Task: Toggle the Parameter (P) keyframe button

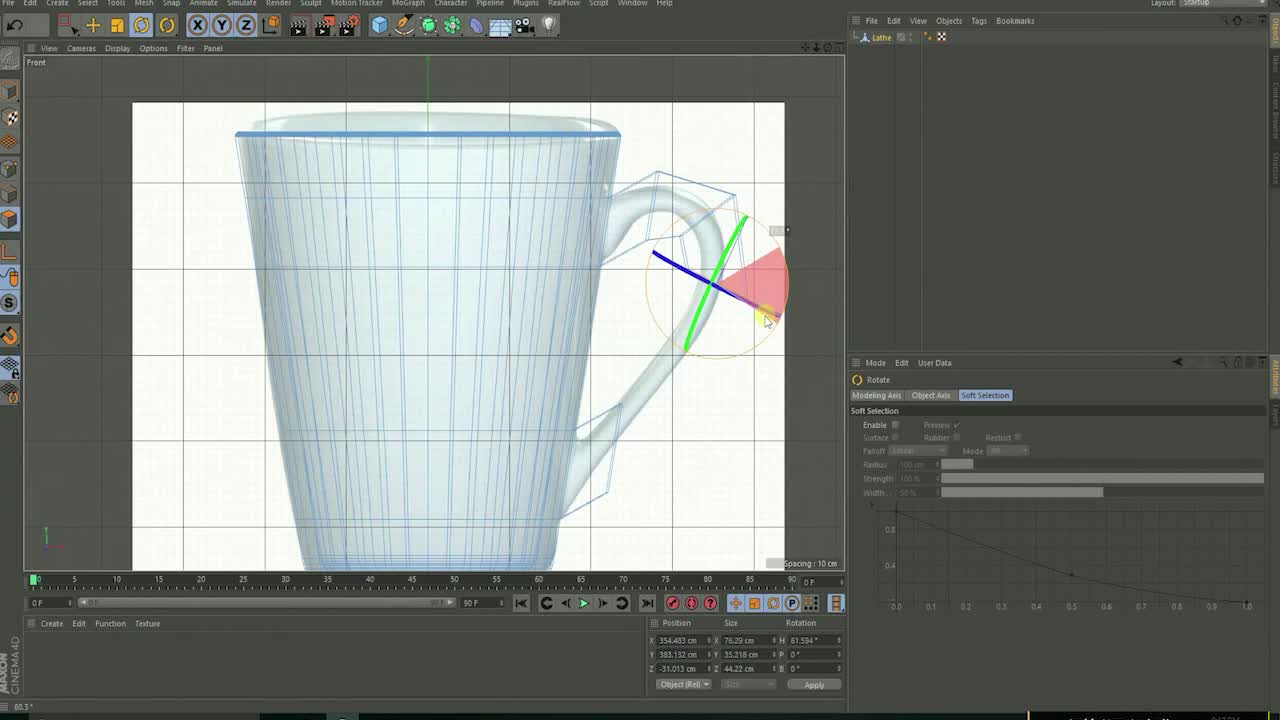Action: click(791, 603)
